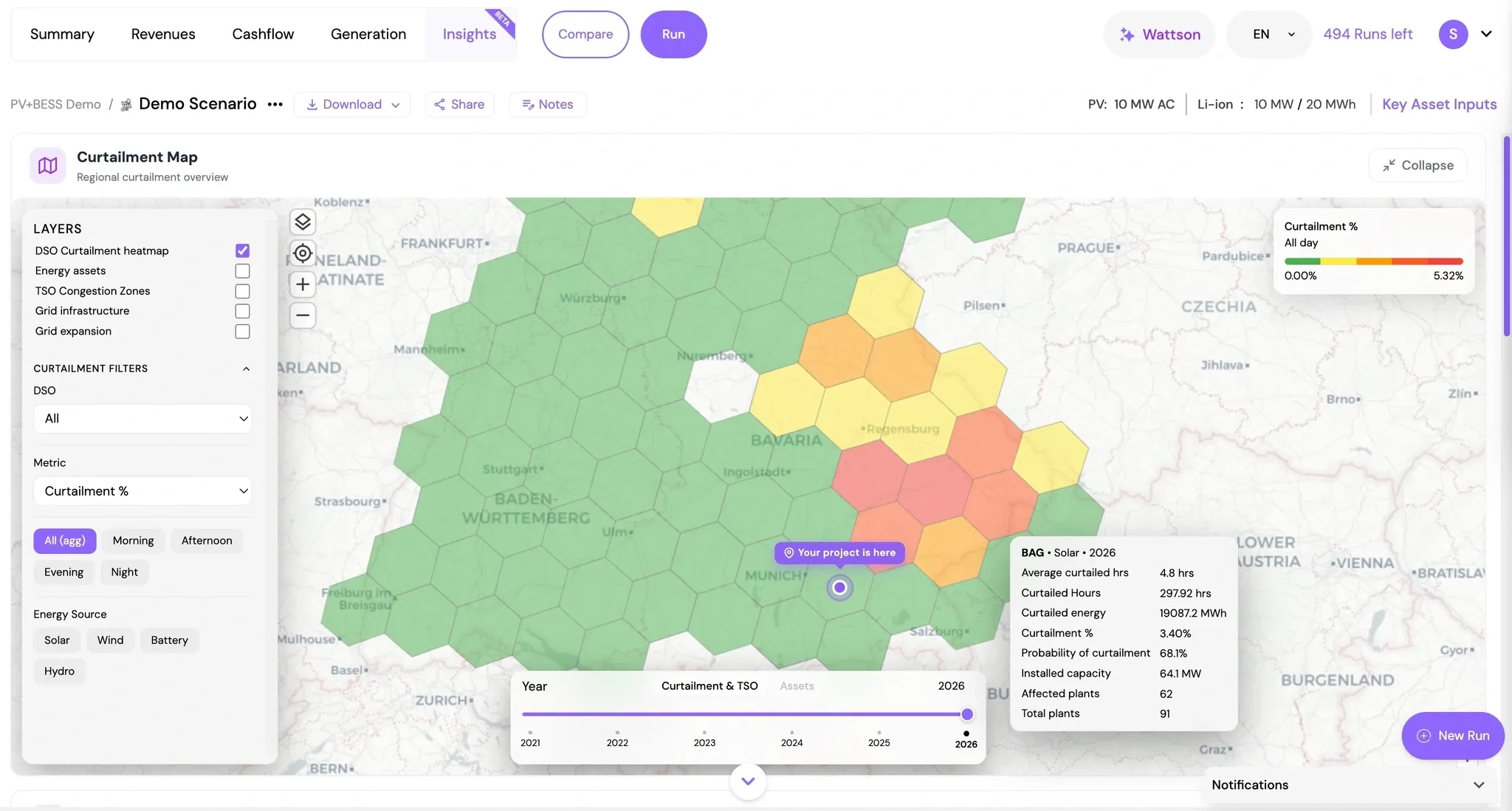Click the Wattson sparkle icon

pos(1127,35)
